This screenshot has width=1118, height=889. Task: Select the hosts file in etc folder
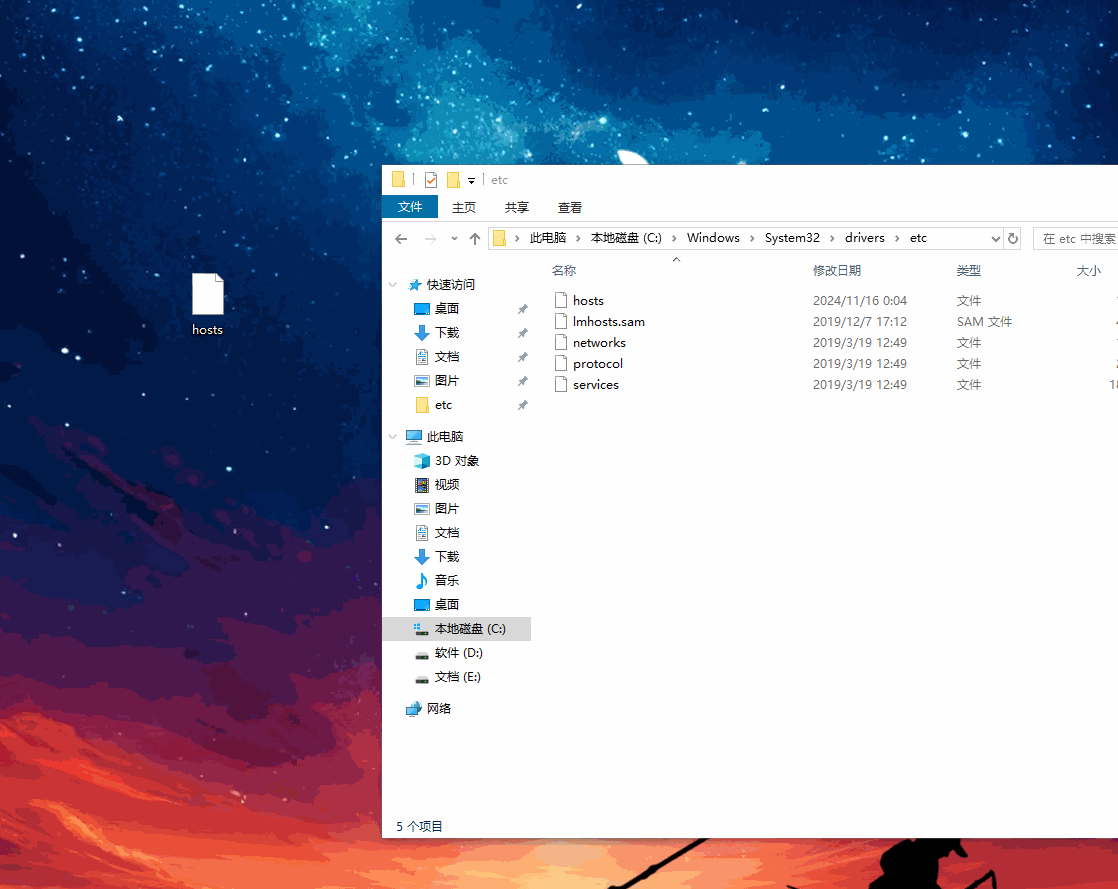pos(588,301)
